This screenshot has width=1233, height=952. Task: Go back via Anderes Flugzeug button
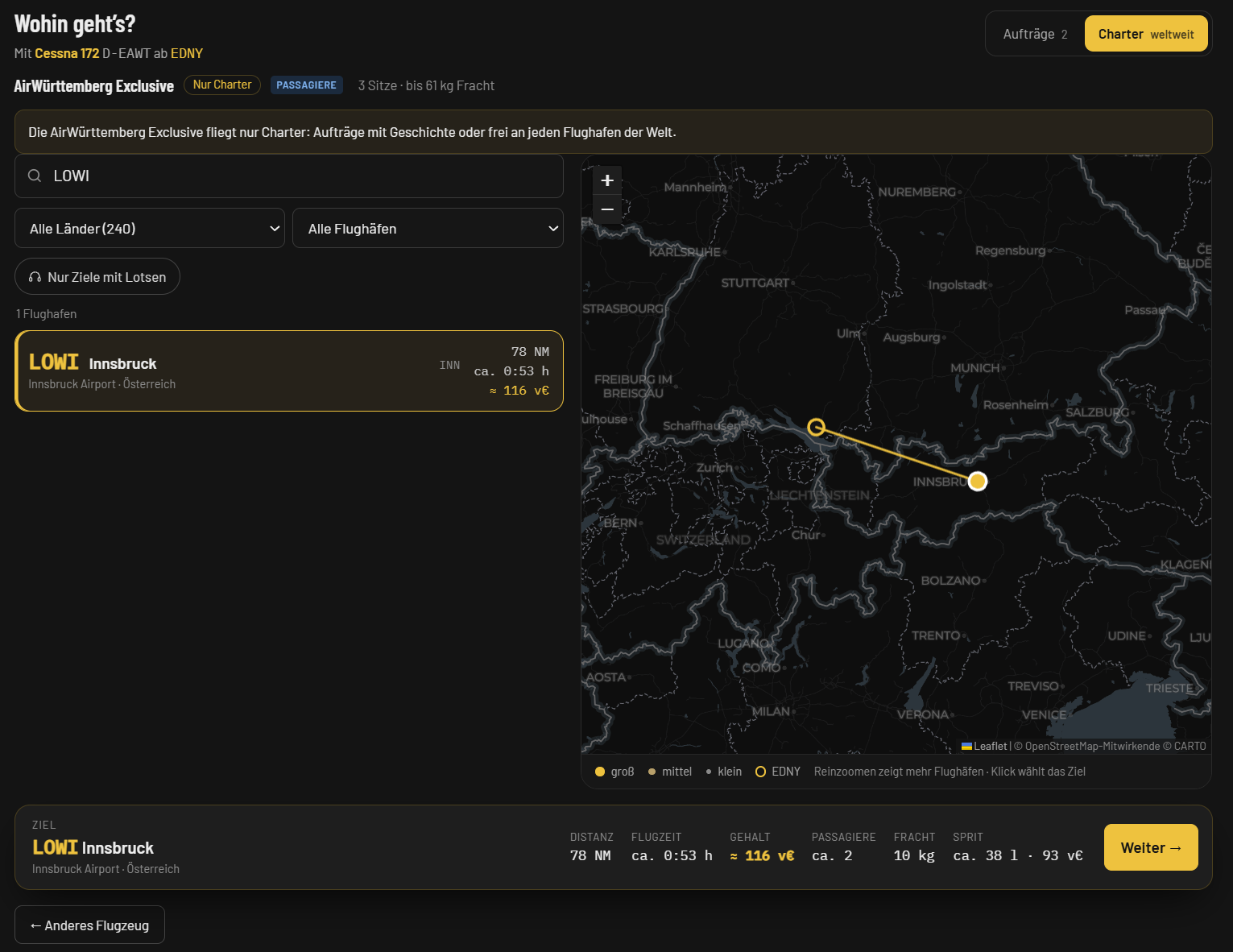pos(89,925)
